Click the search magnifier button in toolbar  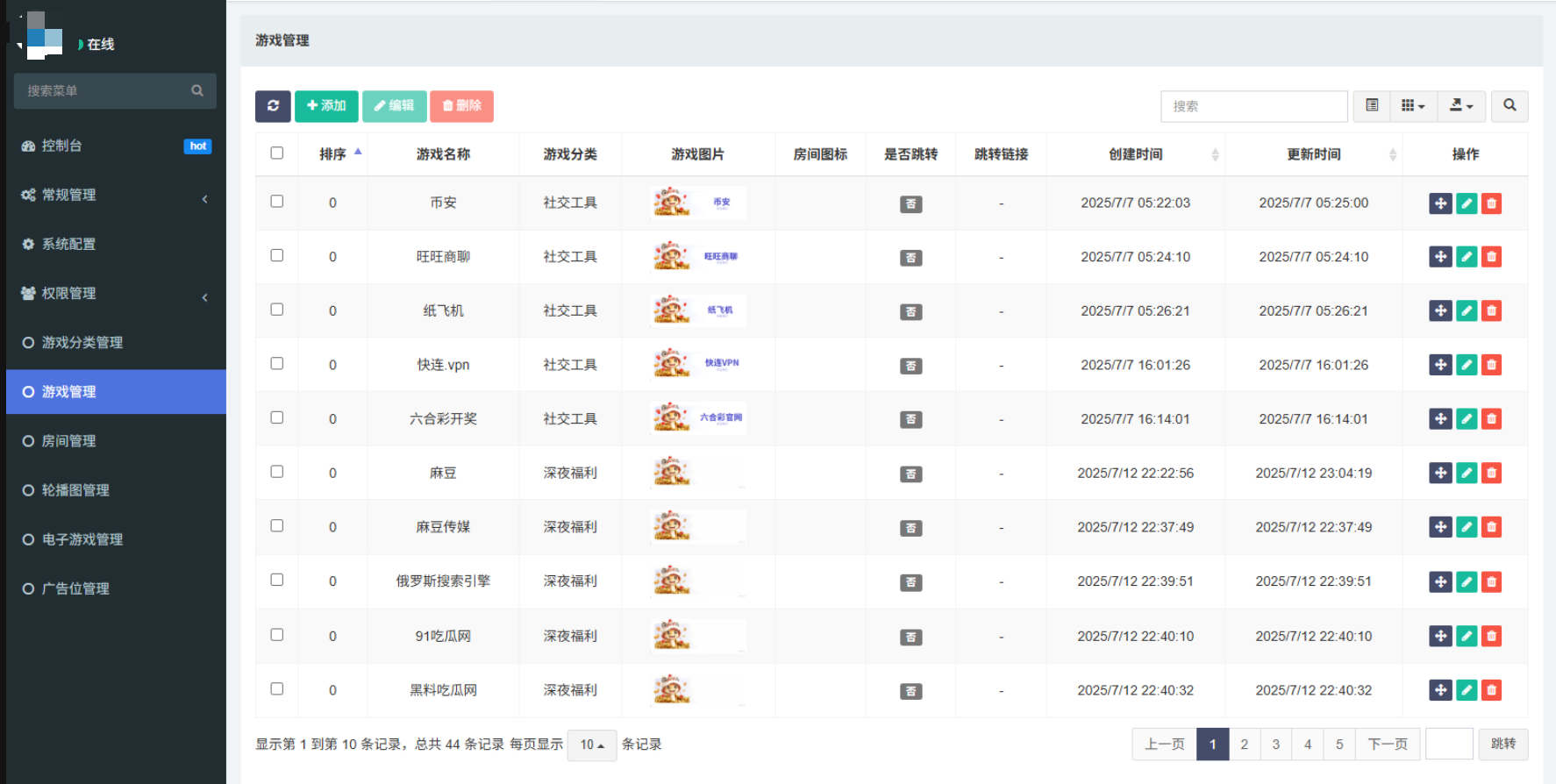click(x=1509, y=106)
